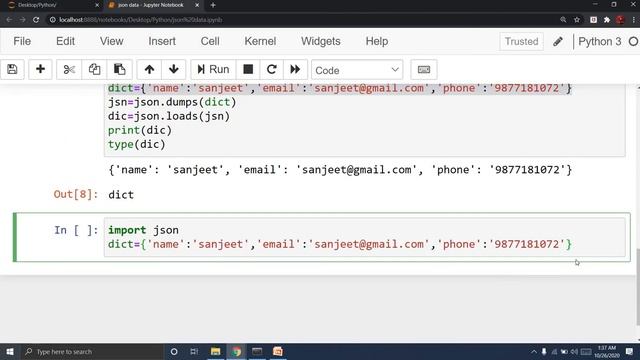Save notebook with the floppy disk icon
Viewport: 640px width, 360px height.
pos(12,69)
